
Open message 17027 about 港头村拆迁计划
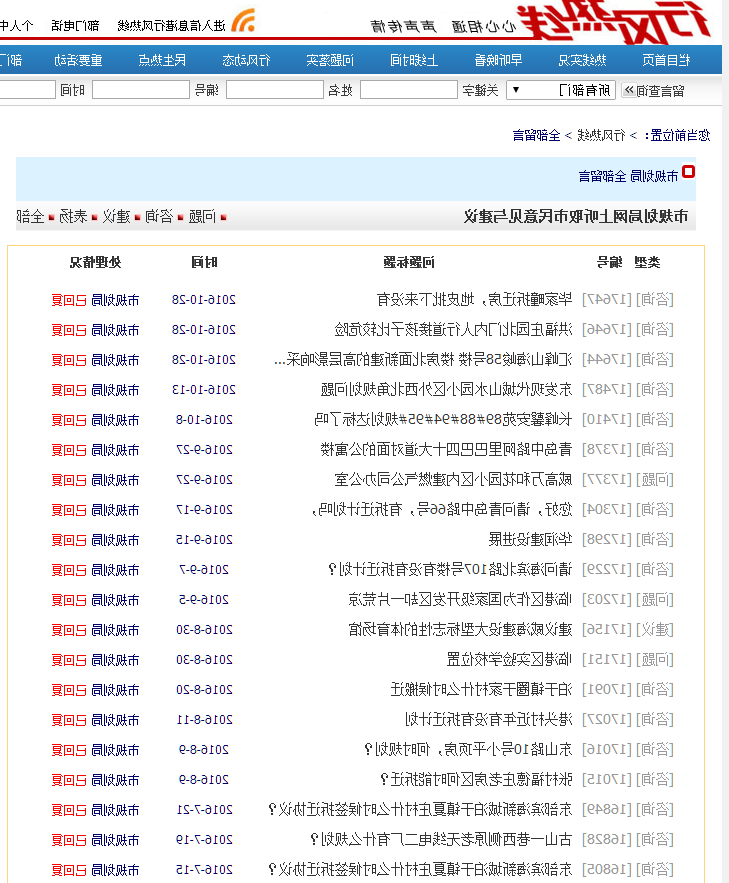coord(489,720)
